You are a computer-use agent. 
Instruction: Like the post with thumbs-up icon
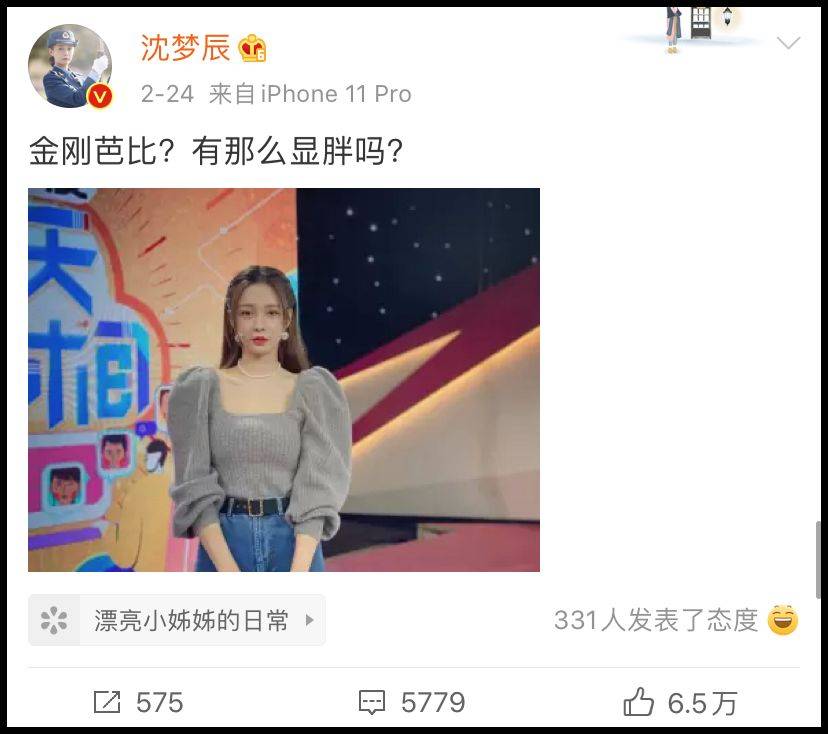(x=638, y=702)
